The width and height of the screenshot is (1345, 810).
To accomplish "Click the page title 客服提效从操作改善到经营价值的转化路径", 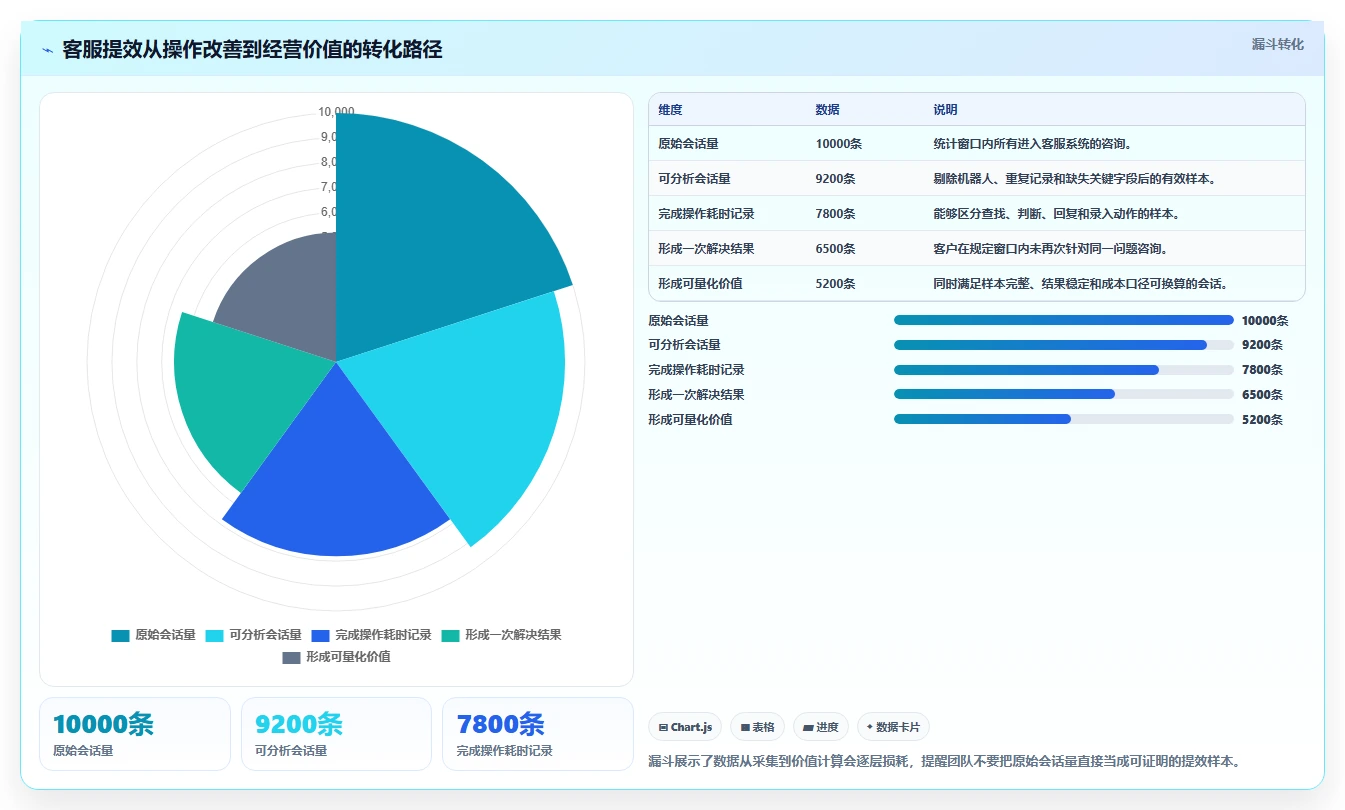I will click(252, 49).
